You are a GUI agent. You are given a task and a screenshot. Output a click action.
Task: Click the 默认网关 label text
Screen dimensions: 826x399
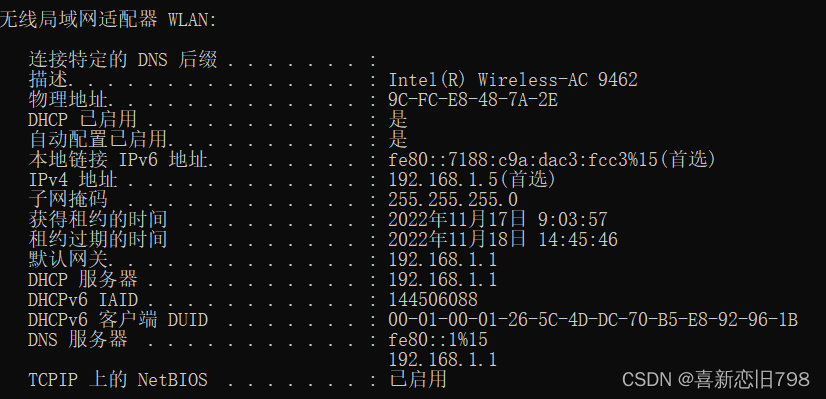click(x=68, y=260)
